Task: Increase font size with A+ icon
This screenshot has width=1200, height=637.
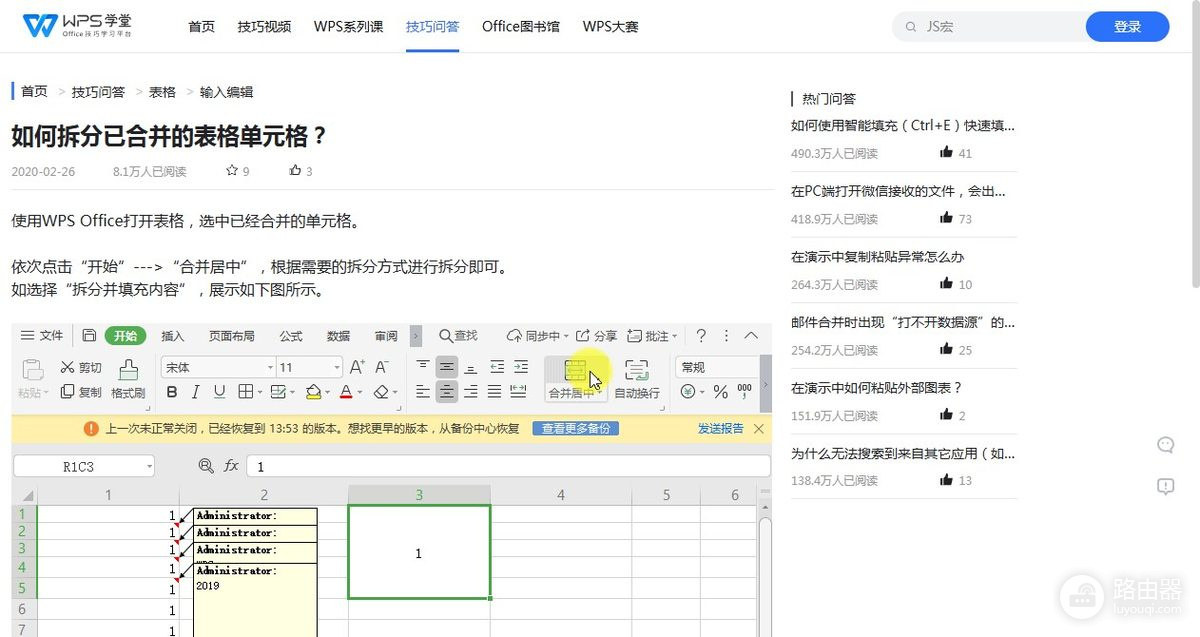Action: (357, 367)
